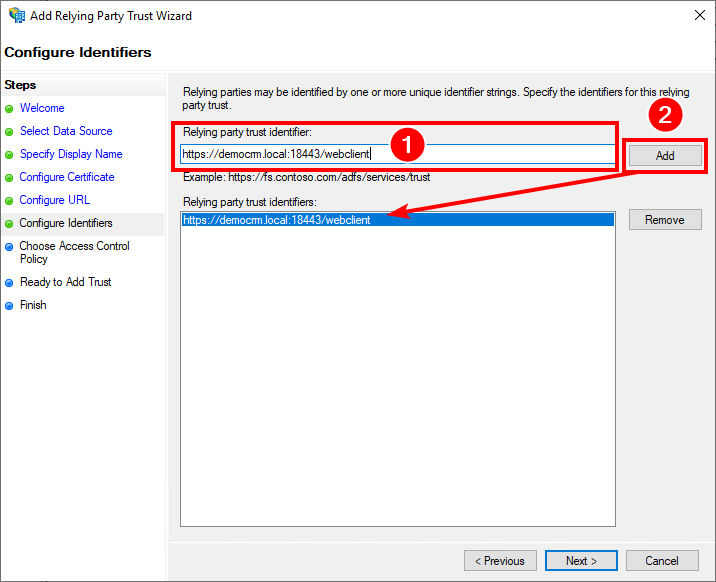The image size is (716, 582).
Task: Remove the selected trust identifier
Action: [665, 220]
